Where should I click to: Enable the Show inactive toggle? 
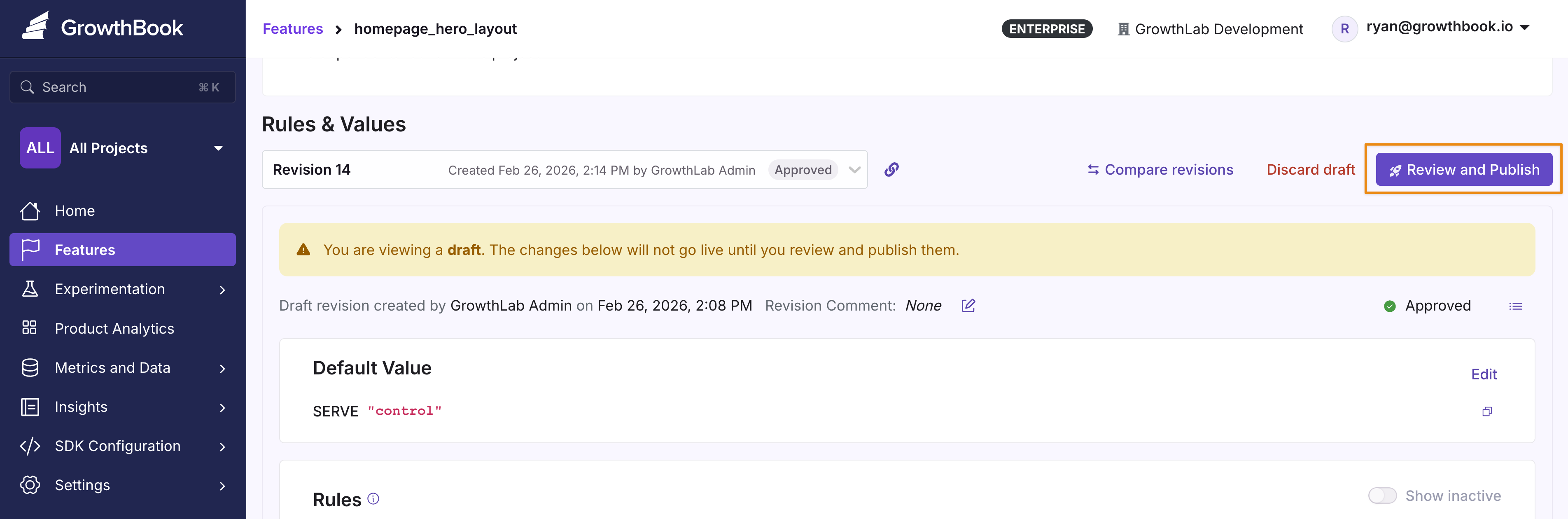point(1382,496)
